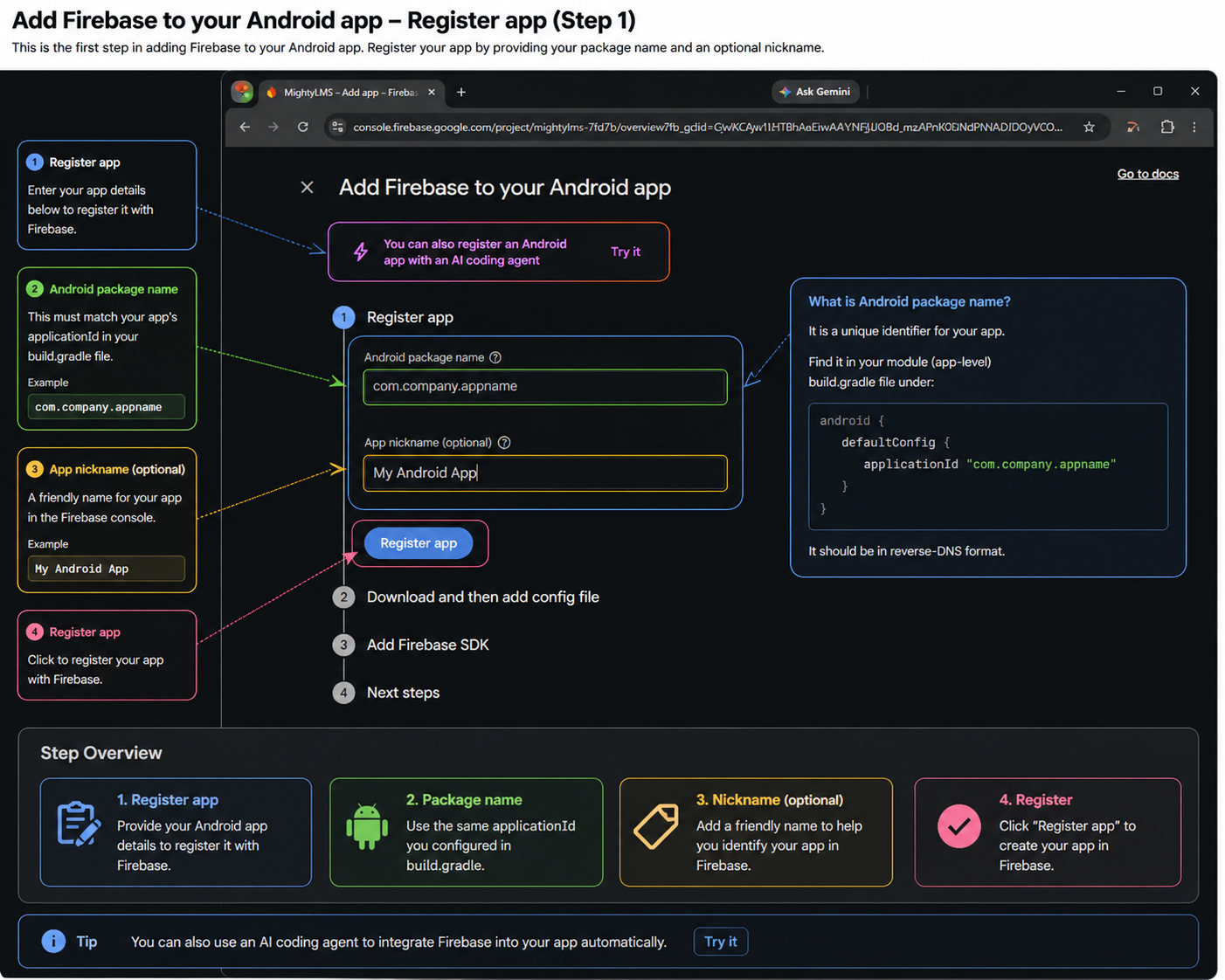Expand step 2 Download and then add config file
1225x980 pixels.
pyautogui.click(x=482, y=597)
